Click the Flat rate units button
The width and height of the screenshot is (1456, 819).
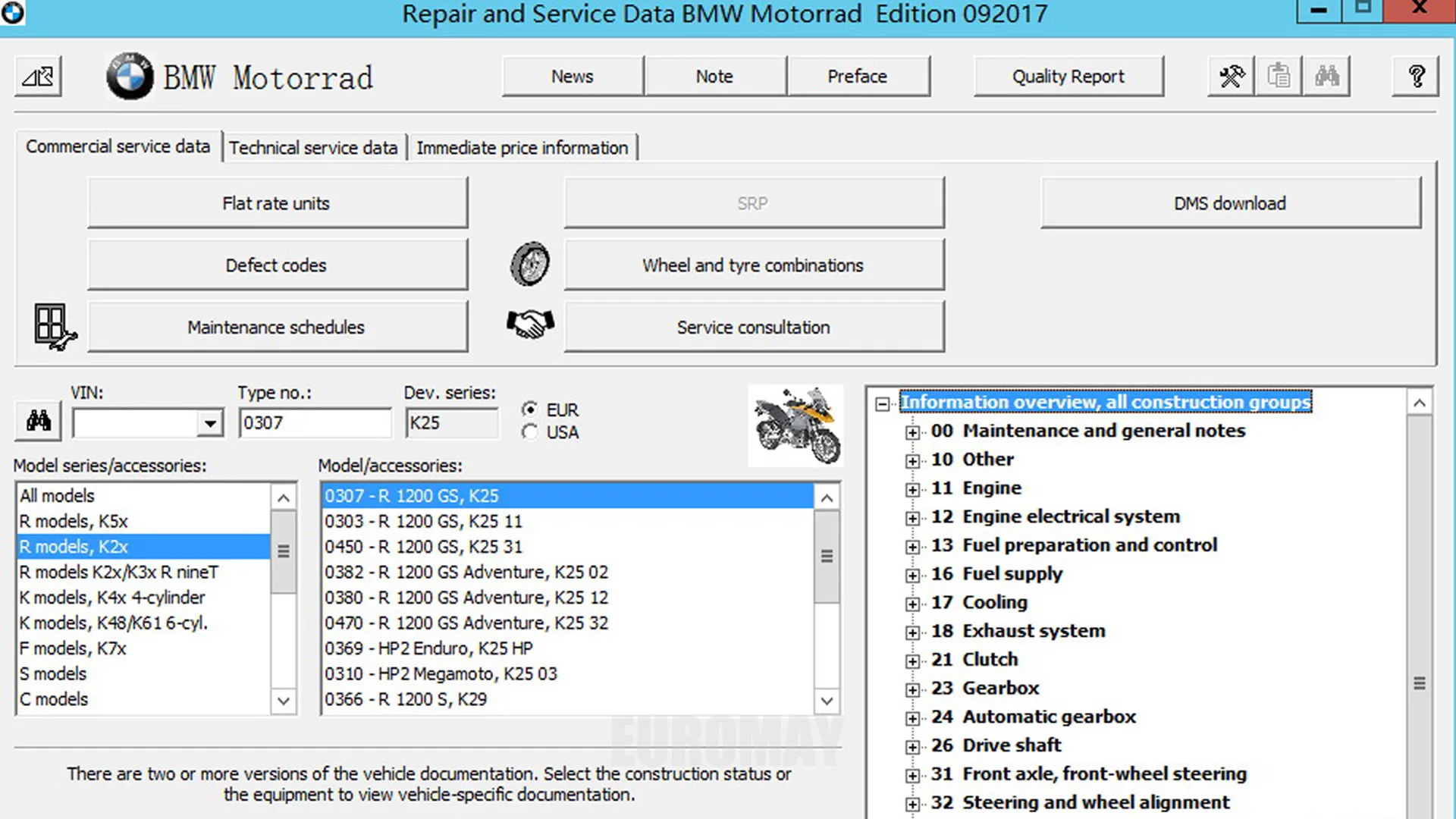click(x=277, y=203)
